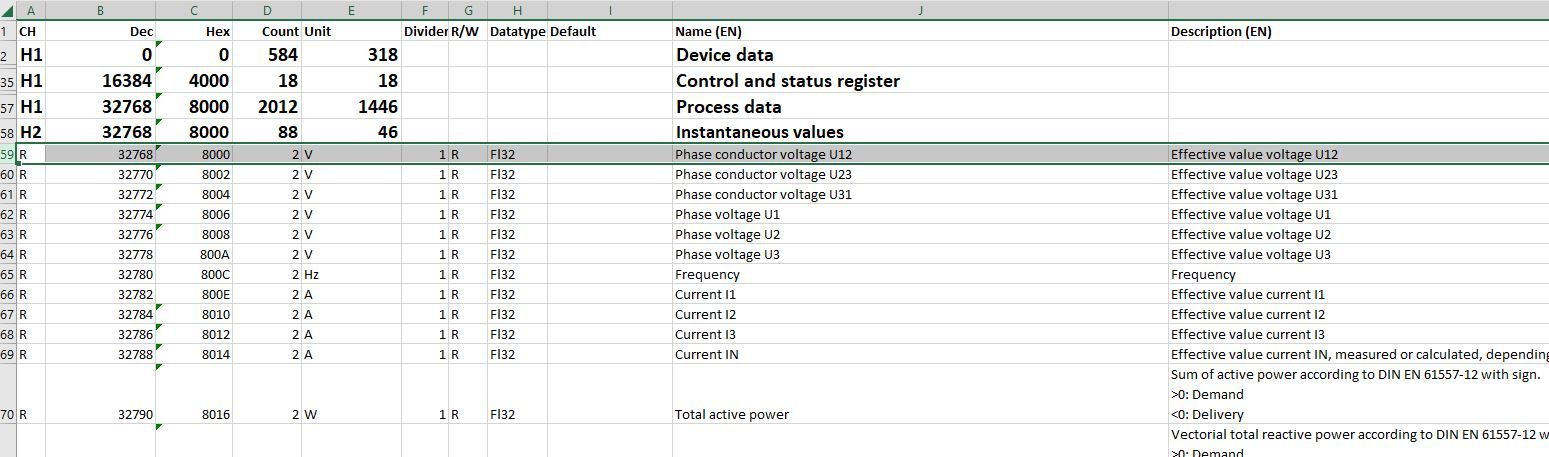
Task: Select column D header
Action: [267, 10]
